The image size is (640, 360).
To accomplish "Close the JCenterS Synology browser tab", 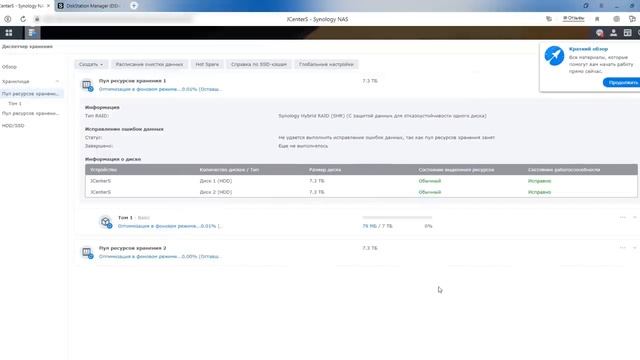I will click(x=49, y=6).
